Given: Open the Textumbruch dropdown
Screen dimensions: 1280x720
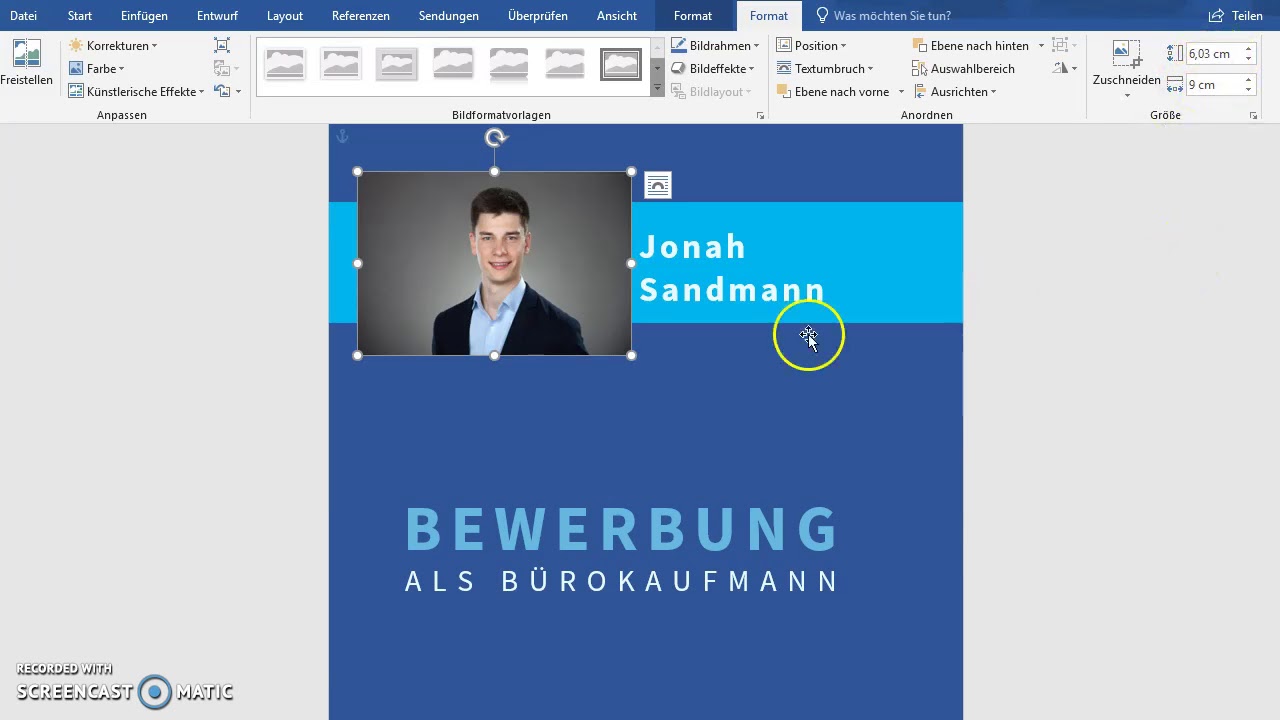Looking at the screenshot, I should pos(826,69).
